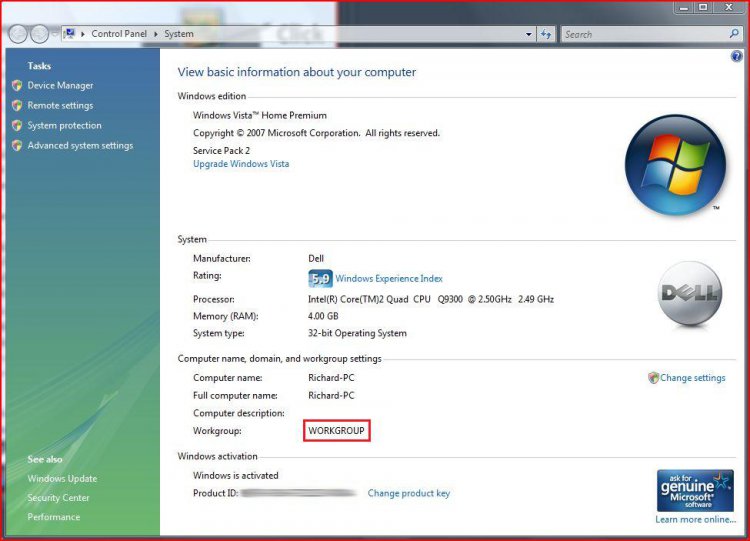Expand the arrow before Control Panel breadcrumb

click(83, 34)
